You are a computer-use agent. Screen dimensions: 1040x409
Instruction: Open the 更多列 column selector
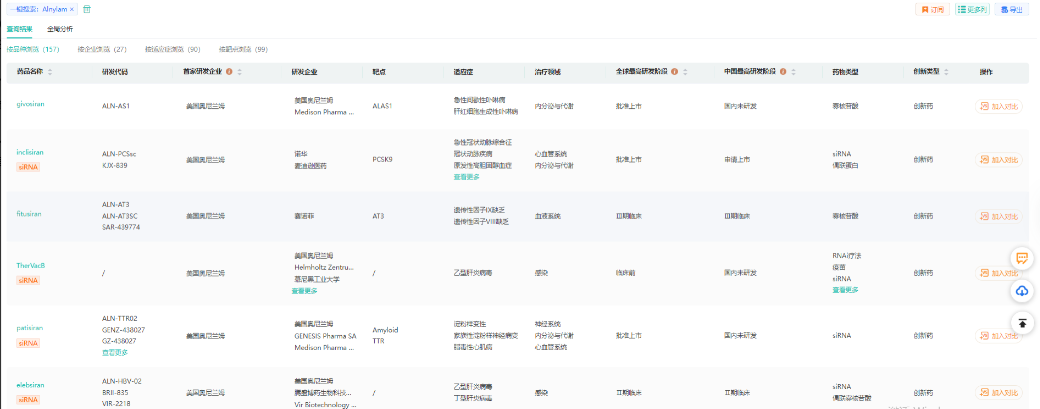point(972,10)
